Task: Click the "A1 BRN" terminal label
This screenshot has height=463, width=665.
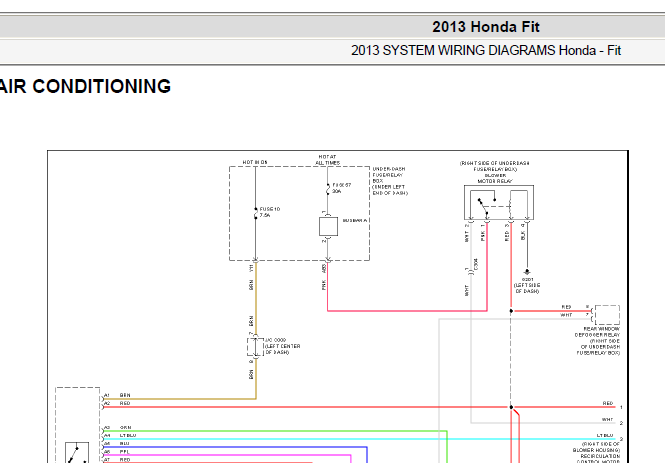Action: [x=117, y=395]
